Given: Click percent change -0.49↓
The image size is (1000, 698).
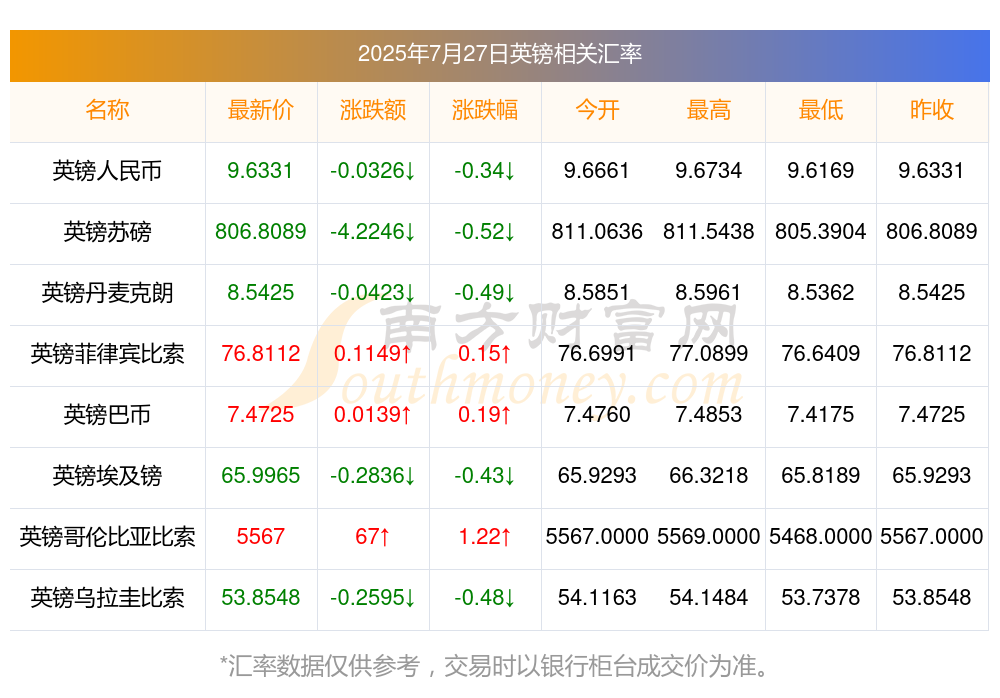Looking at the screenshot, I should [x=485, y=292].
